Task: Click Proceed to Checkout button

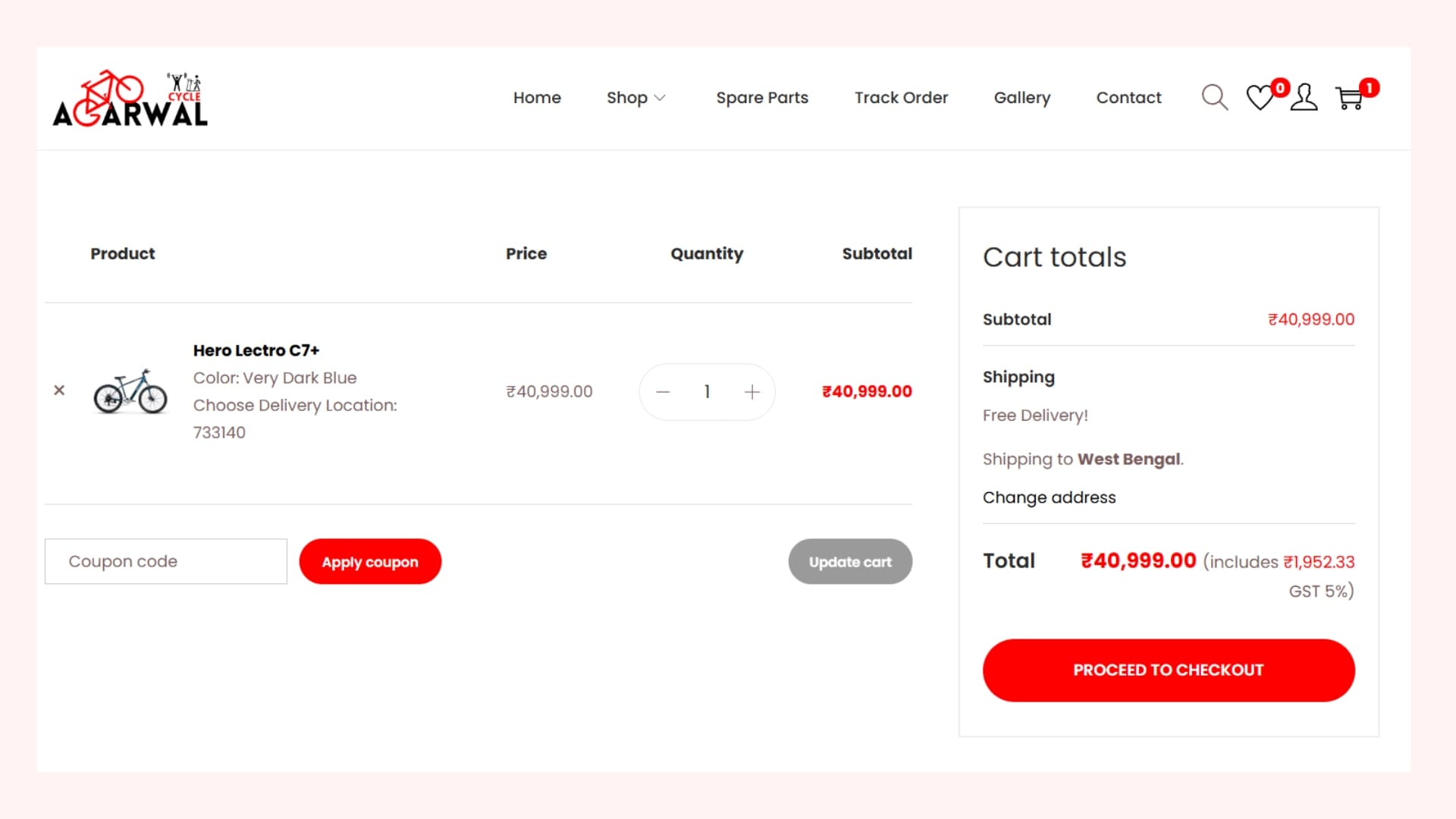Action: pos(1169,670)
